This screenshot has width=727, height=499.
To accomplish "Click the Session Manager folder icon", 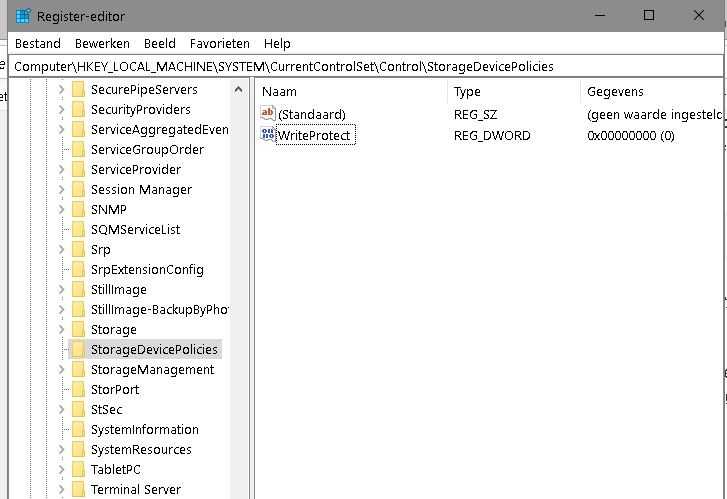I will 77,190.
